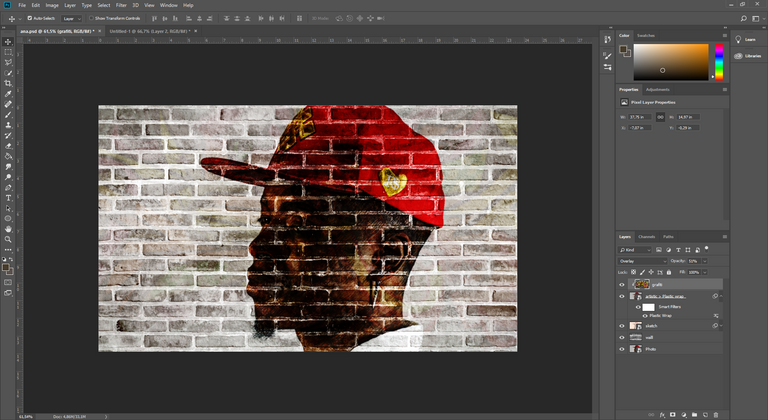
Task: Select the Horizontal Type tool
Action: 8,198
